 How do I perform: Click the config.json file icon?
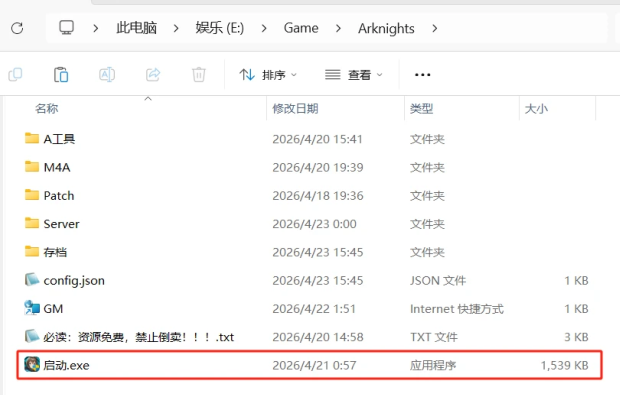click(x=32, y=280)
